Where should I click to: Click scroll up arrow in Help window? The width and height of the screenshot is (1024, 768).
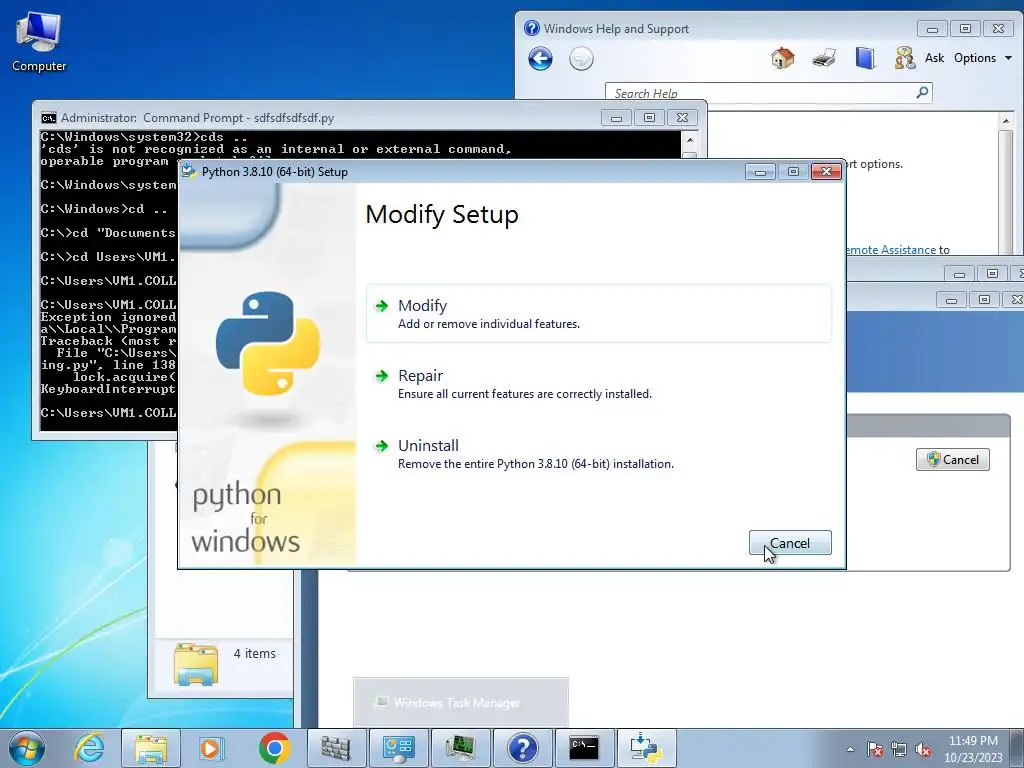click(1006, 121)
